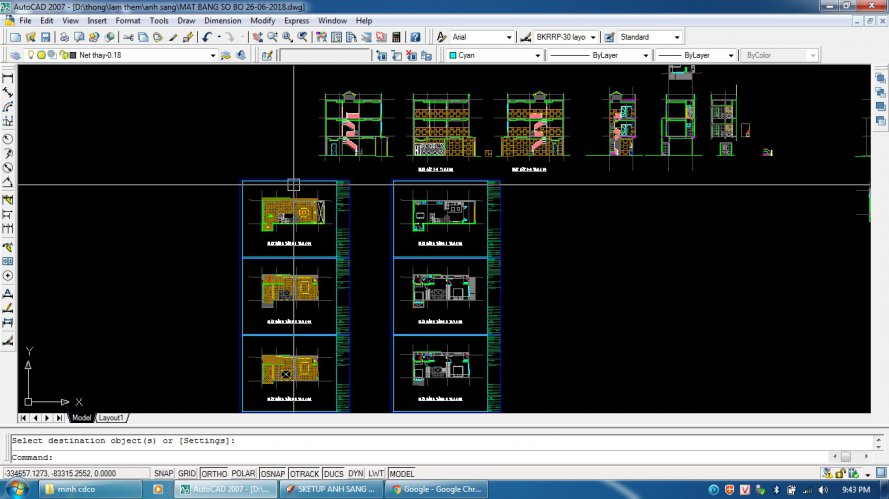This screenshot has width=889, height=499.
Task: Select the Cut scissors icon
Action: click(129, 37)
